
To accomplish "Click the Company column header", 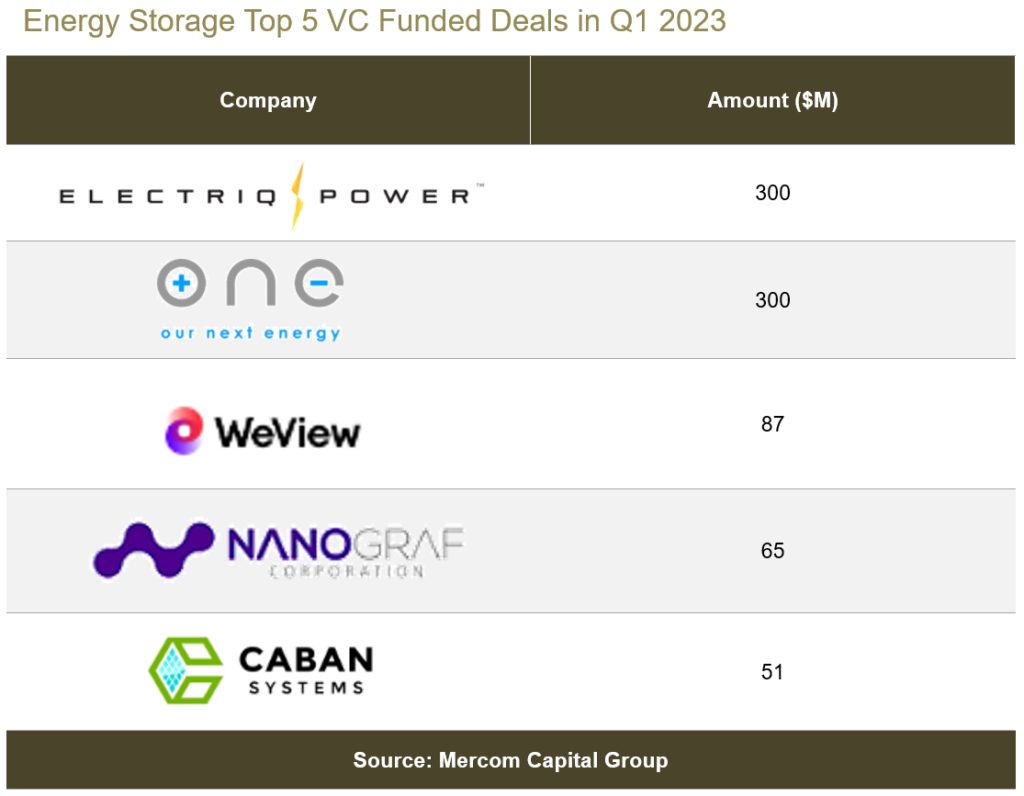I will [x=268, y=100].
